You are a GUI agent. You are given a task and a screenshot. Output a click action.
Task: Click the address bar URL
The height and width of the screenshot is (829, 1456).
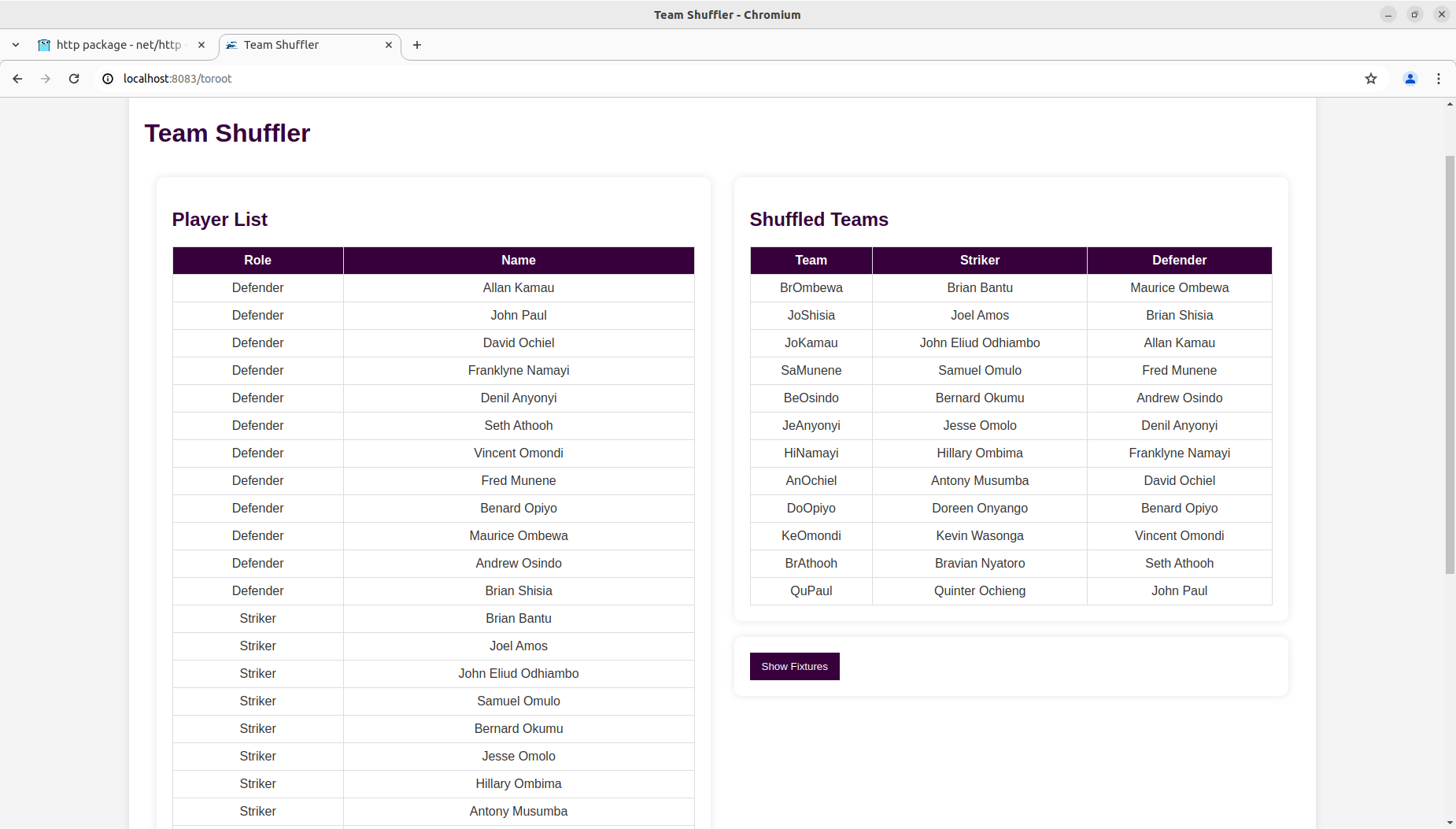point(176,79)
